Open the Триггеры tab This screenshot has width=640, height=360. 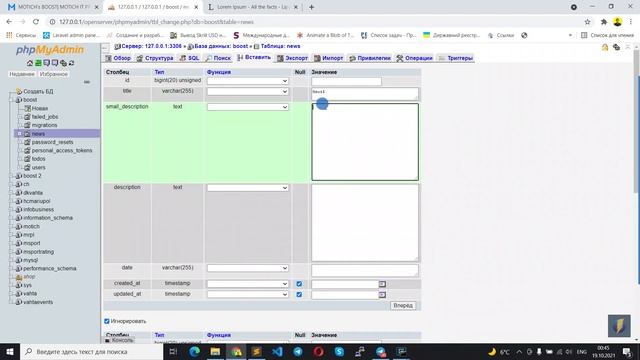[456, 58]
